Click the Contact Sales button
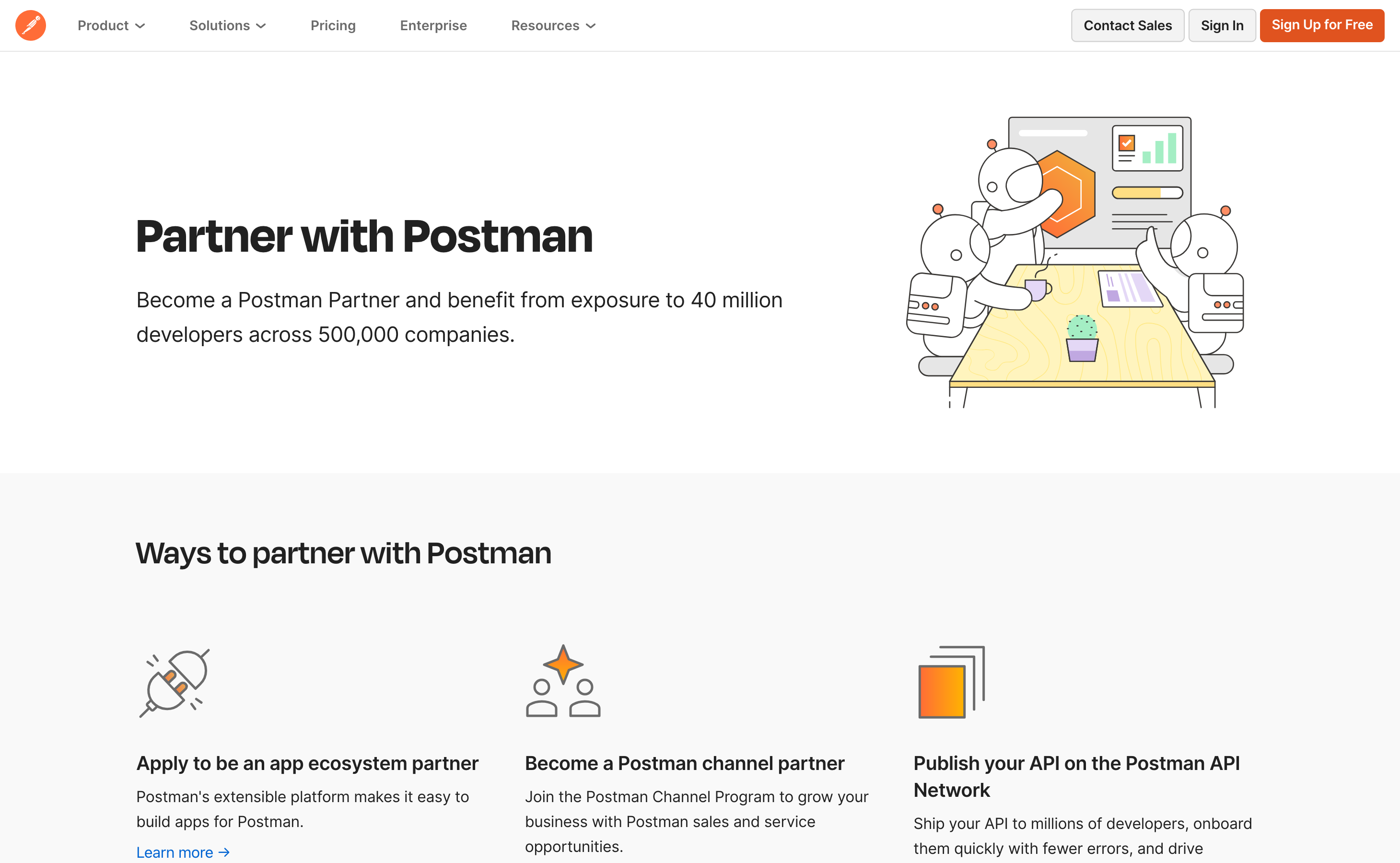This screenshot has height=863, width=1400. coord(1128,26)
